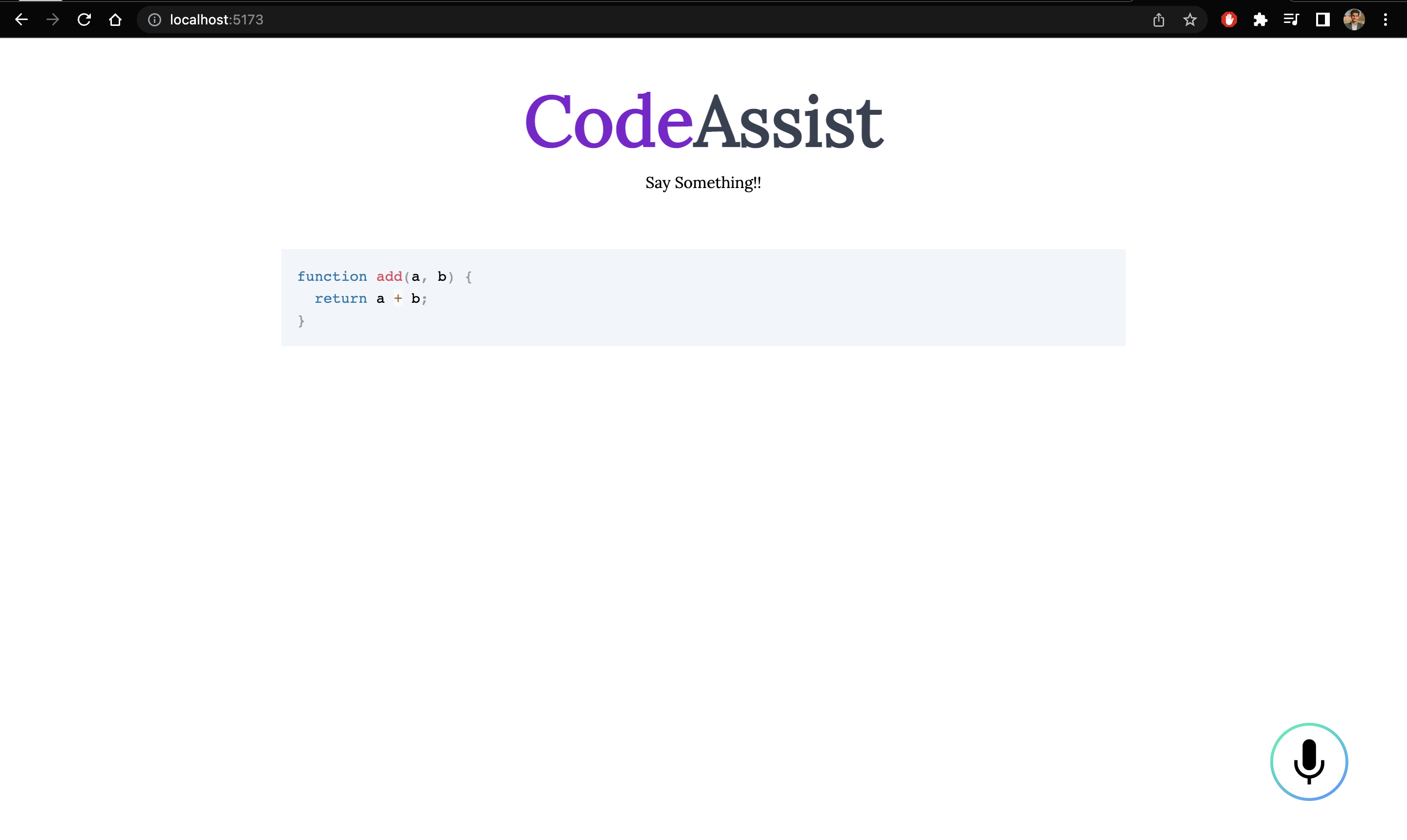1407x840 pixels.
Task: Bookmark this page with the star
Action: (1190, 19)
